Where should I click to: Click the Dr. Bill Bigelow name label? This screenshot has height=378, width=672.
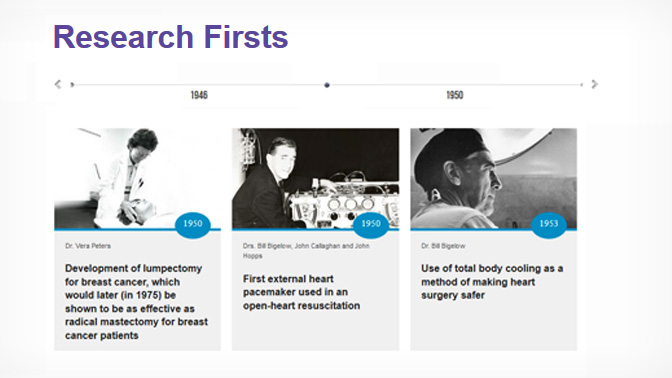tap(443, 246)
